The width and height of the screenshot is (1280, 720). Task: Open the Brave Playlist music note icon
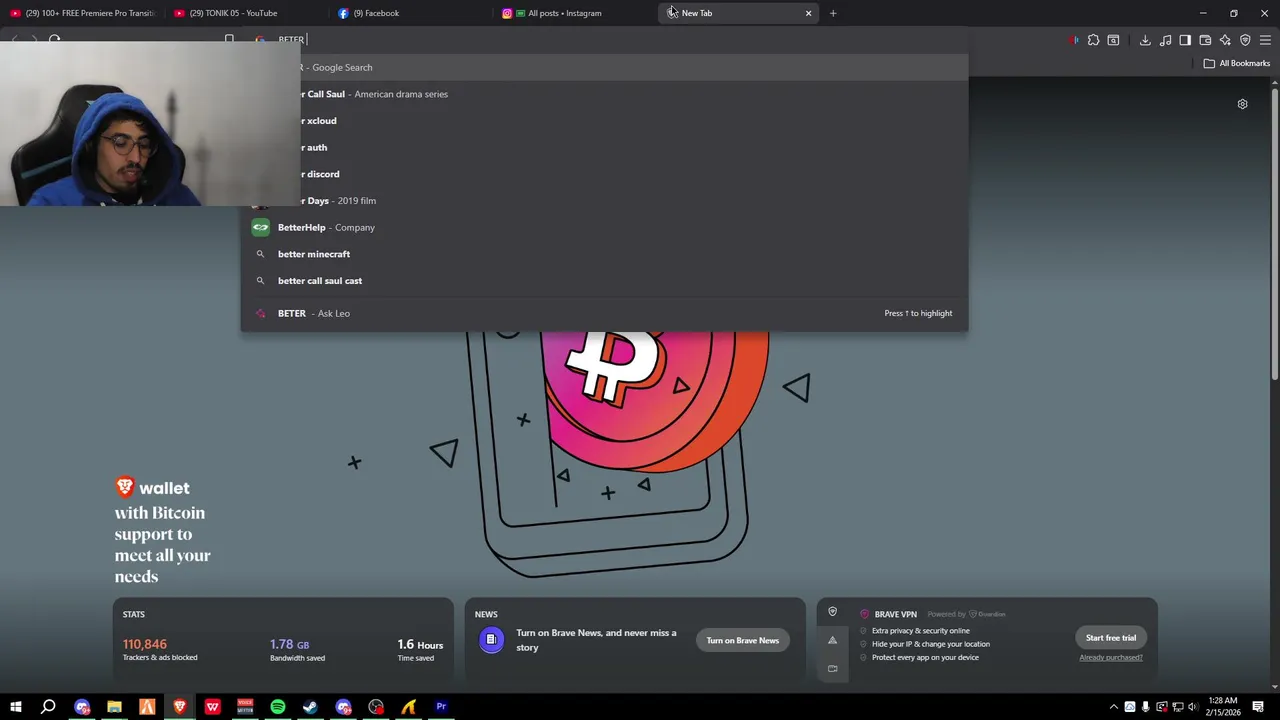1165,40
